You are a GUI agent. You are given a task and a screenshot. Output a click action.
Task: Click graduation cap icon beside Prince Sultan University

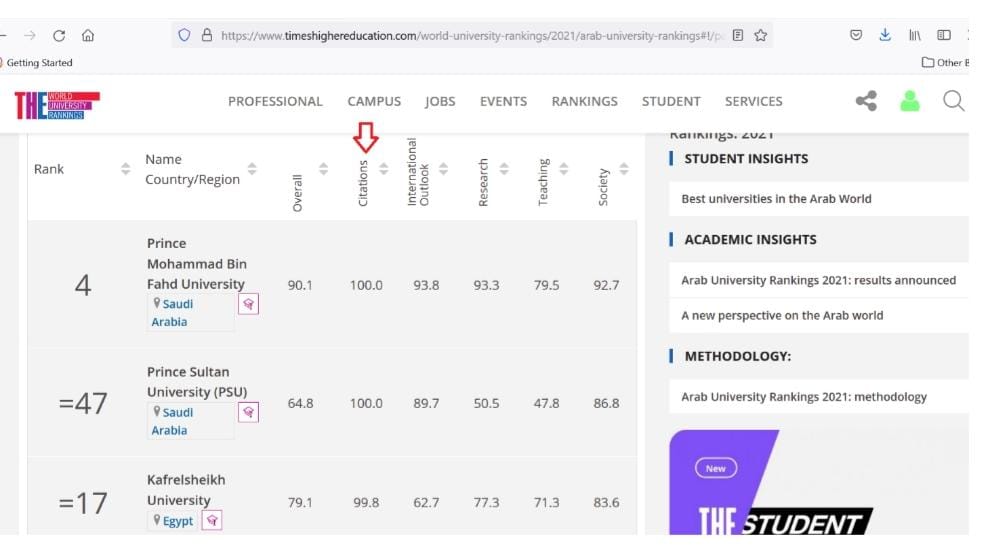(248, 412)
